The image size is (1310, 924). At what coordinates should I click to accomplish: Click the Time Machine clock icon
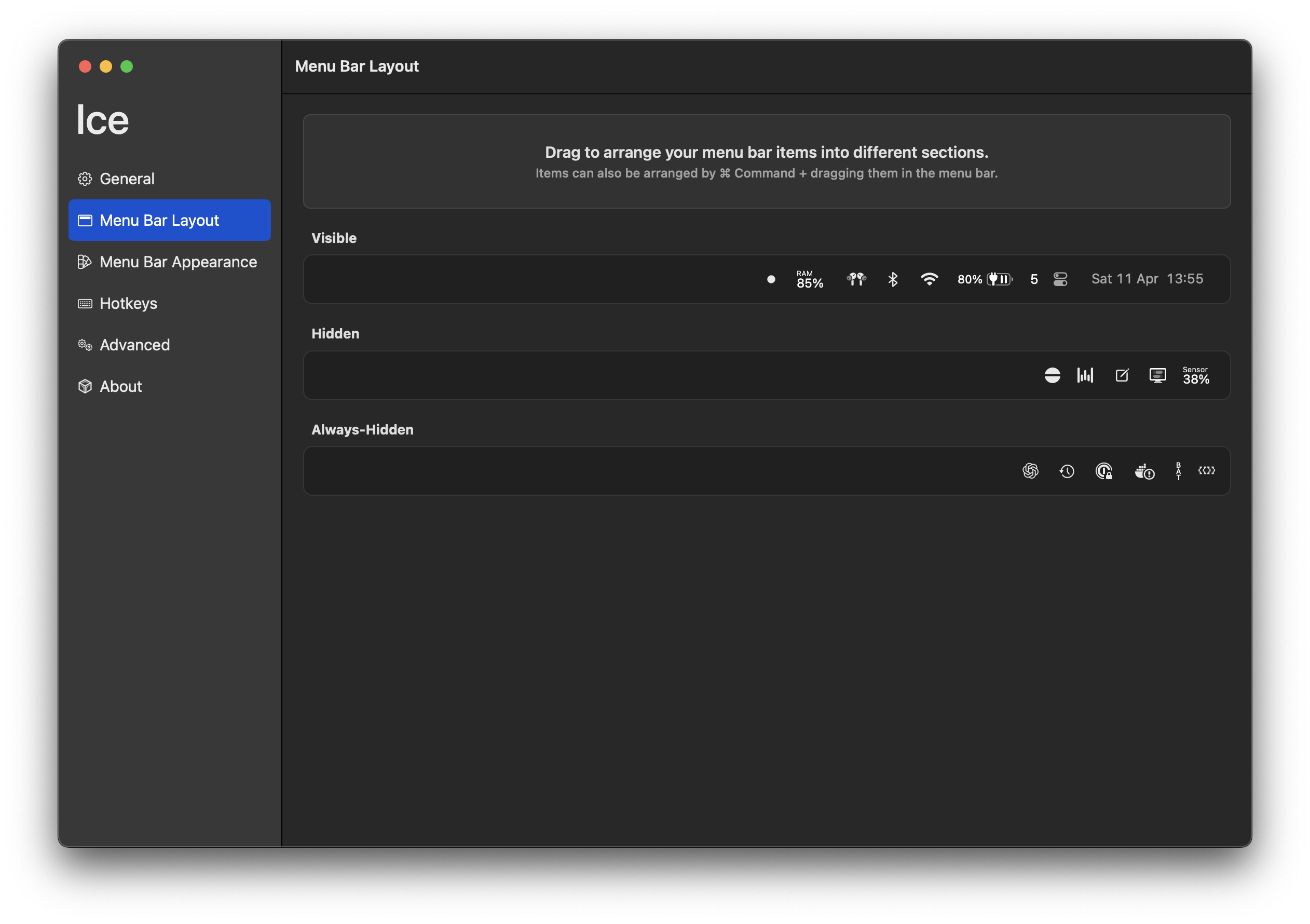coord(1067,471)
